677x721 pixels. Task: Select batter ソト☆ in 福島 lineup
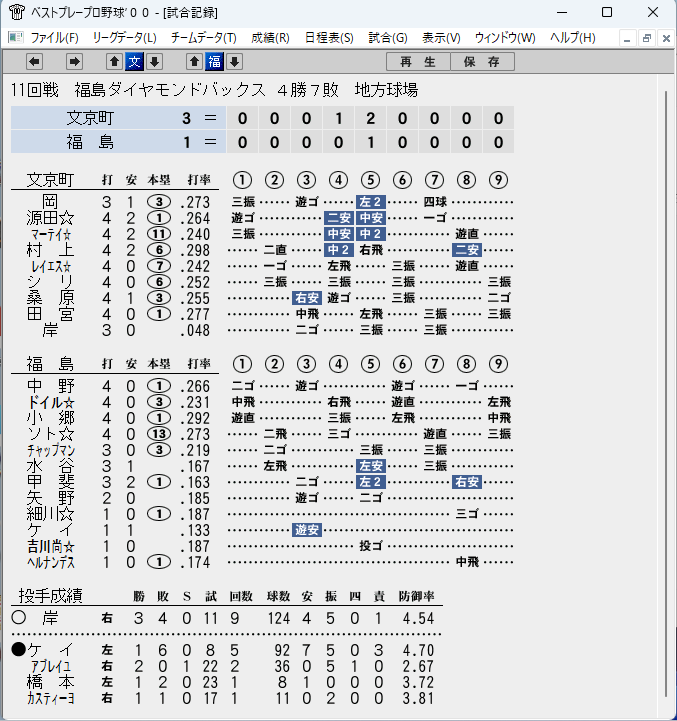click(50, 434)
